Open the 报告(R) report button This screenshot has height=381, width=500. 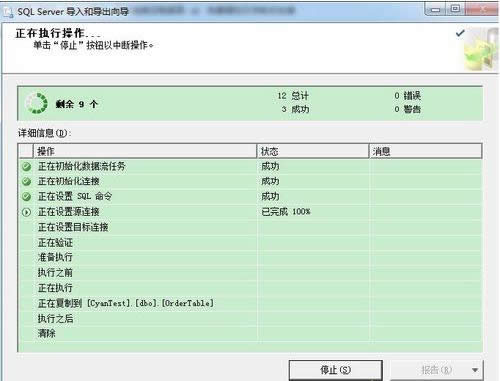[x=436, y=370]
